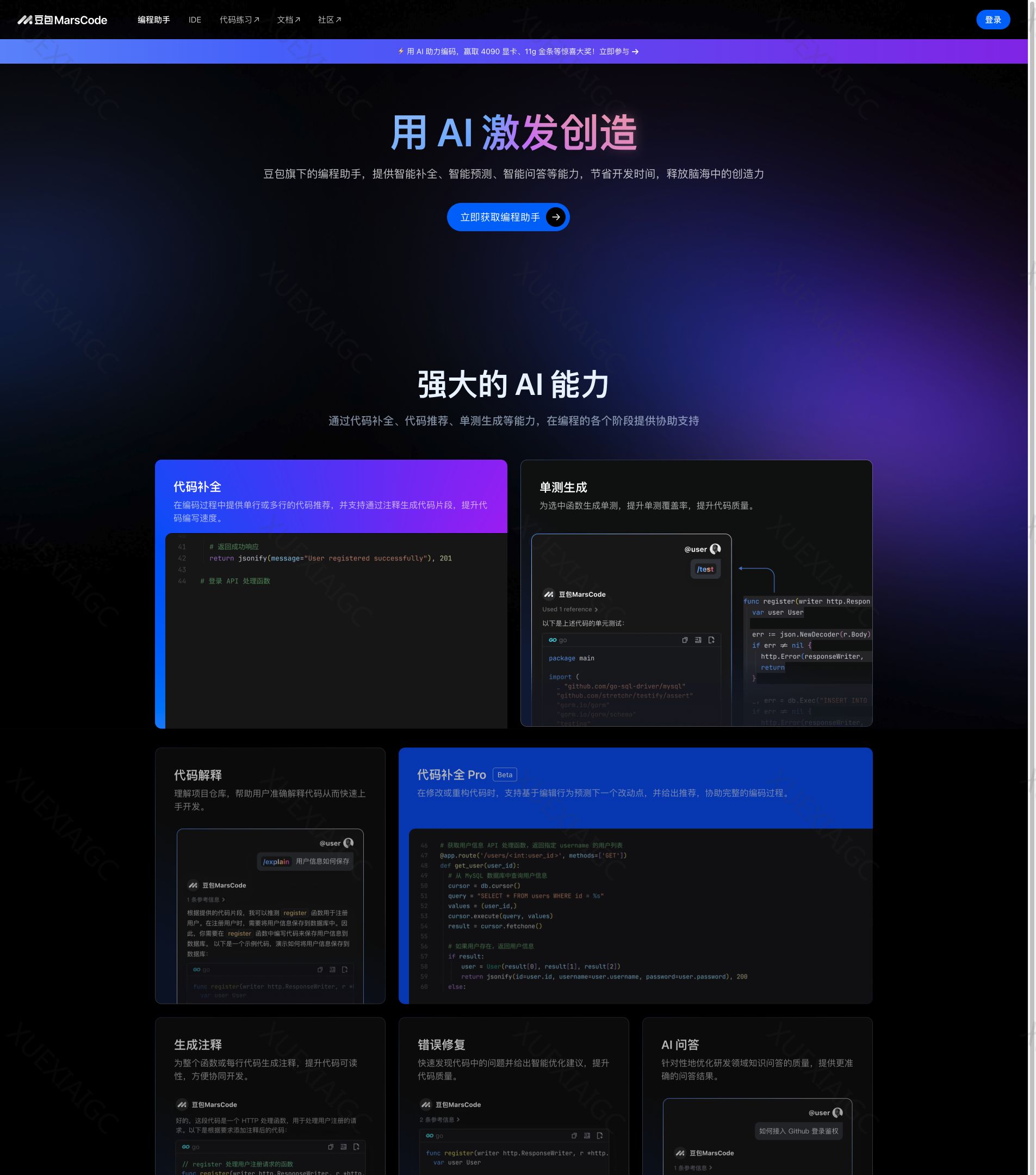
Task: Click the MarsCode bot icon in 代码解释 card
Action: coord(193,885)
